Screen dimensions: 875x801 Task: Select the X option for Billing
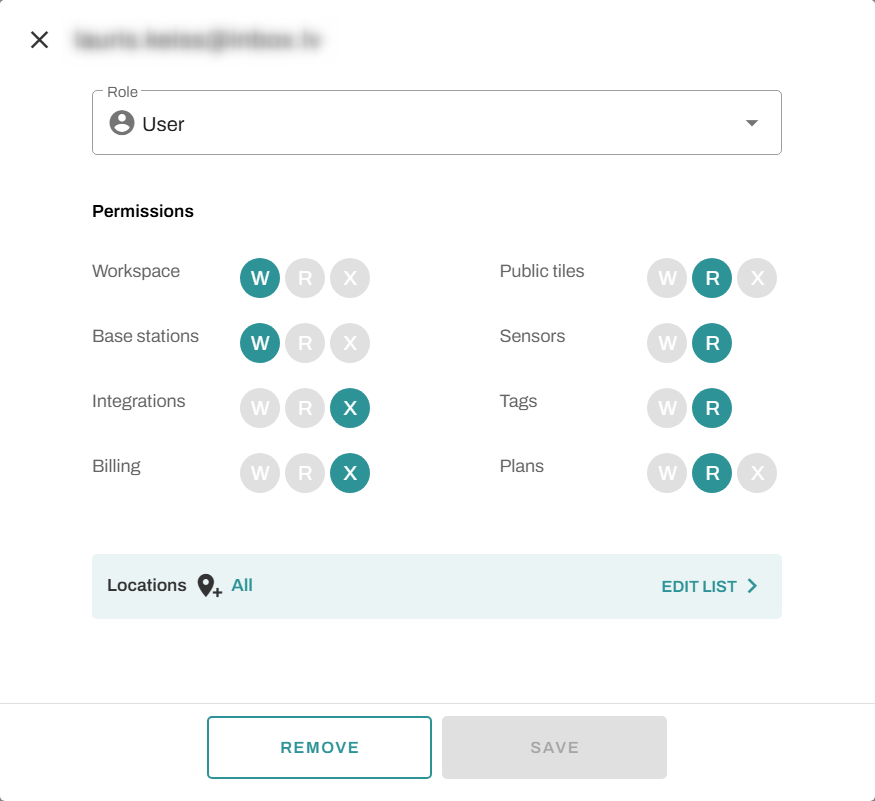(350, 473)
